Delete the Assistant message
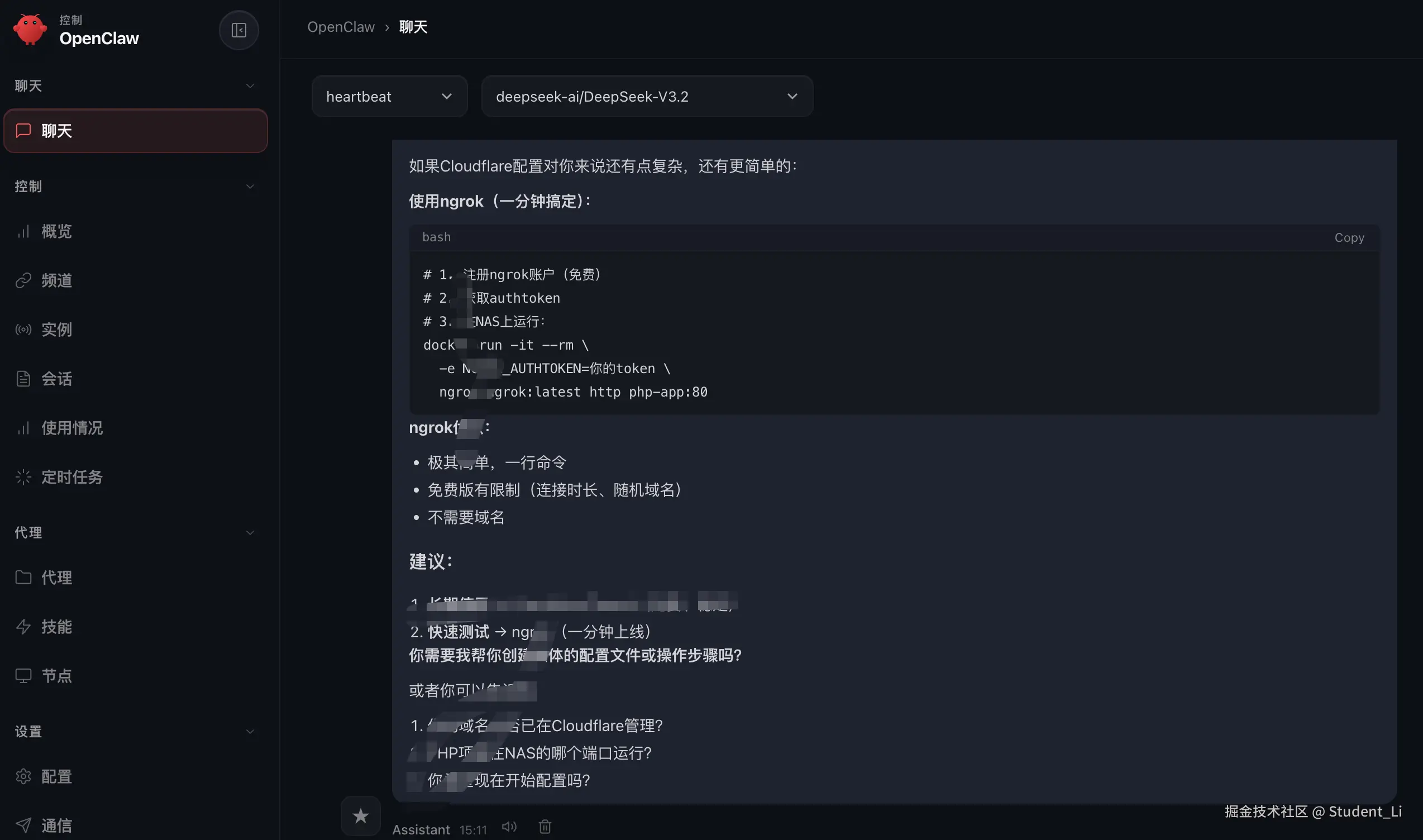 [x=544, y=827]
